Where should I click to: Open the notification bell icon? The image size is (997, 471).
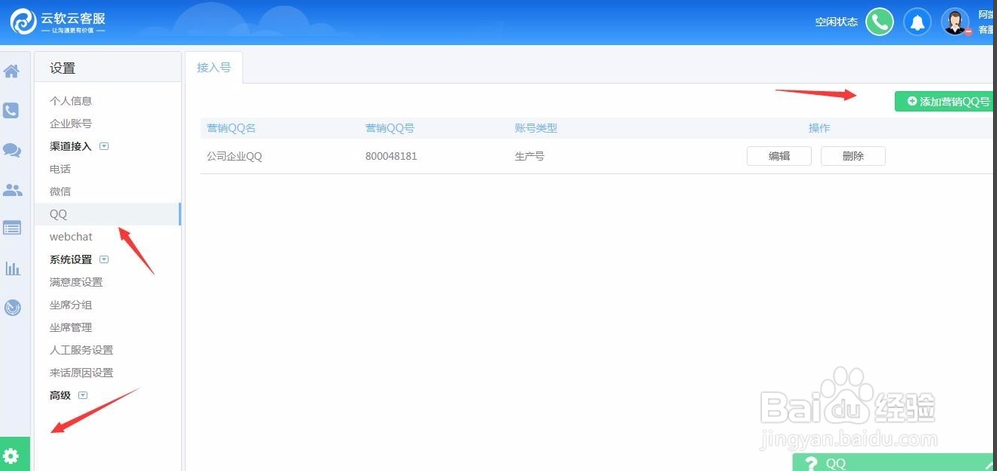coord(917,22)
